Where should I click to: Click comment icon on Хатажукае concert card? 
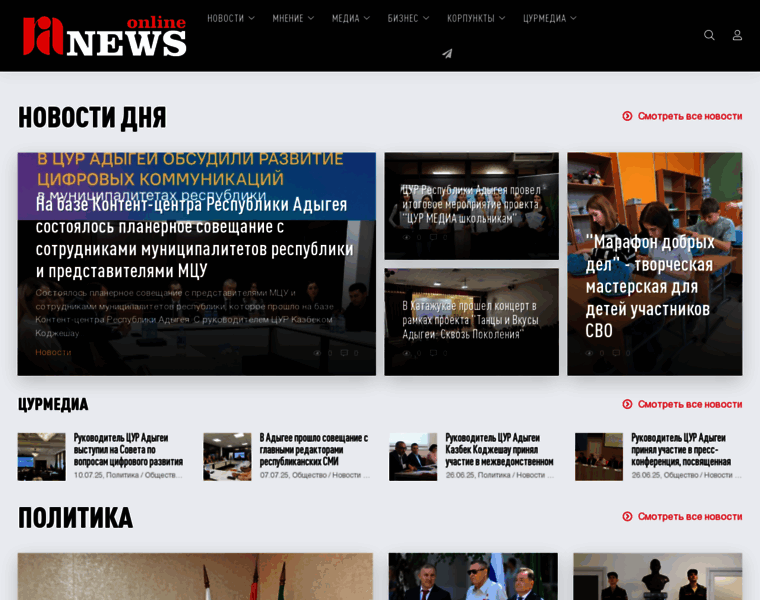pyautogui.click(x=434, y=352)
